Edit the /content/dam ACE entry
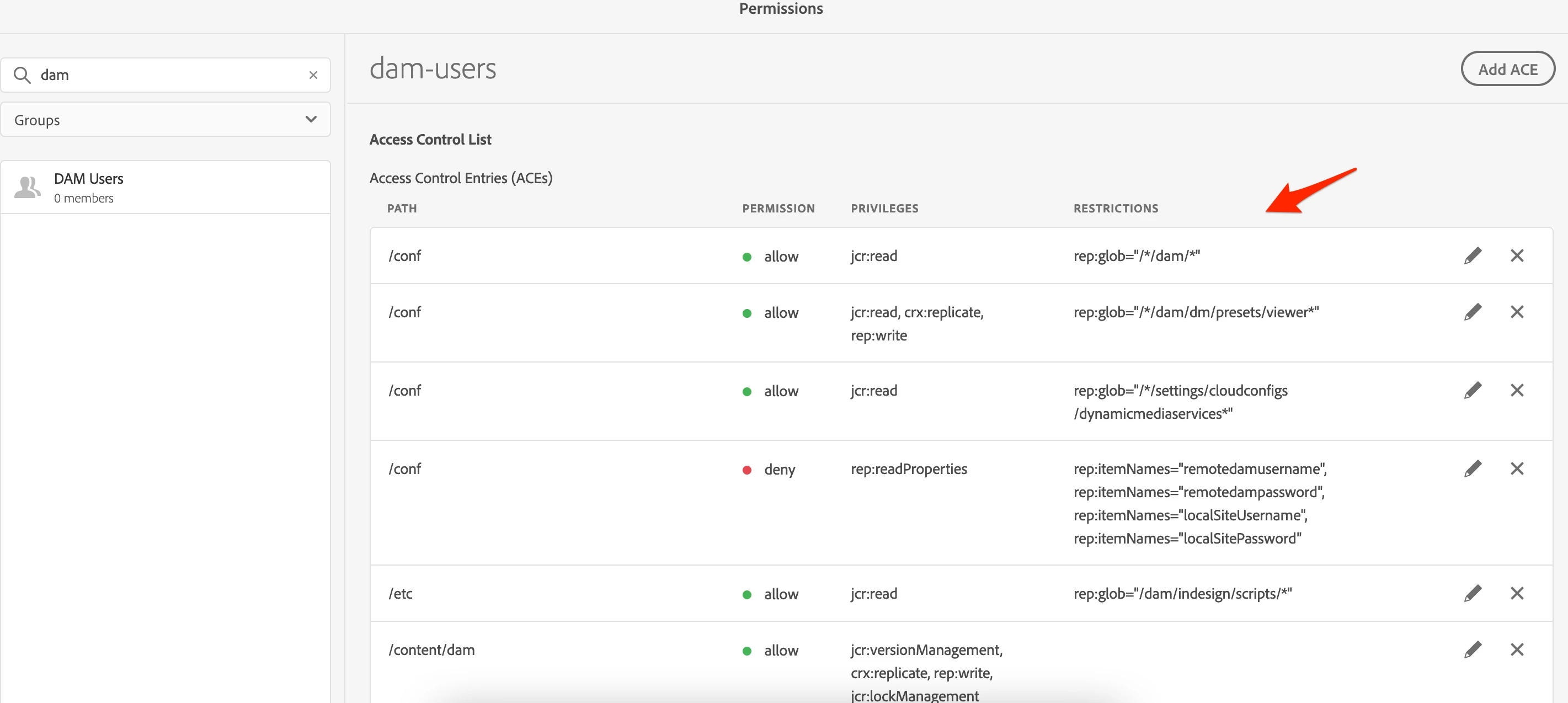 point(1472,650)
